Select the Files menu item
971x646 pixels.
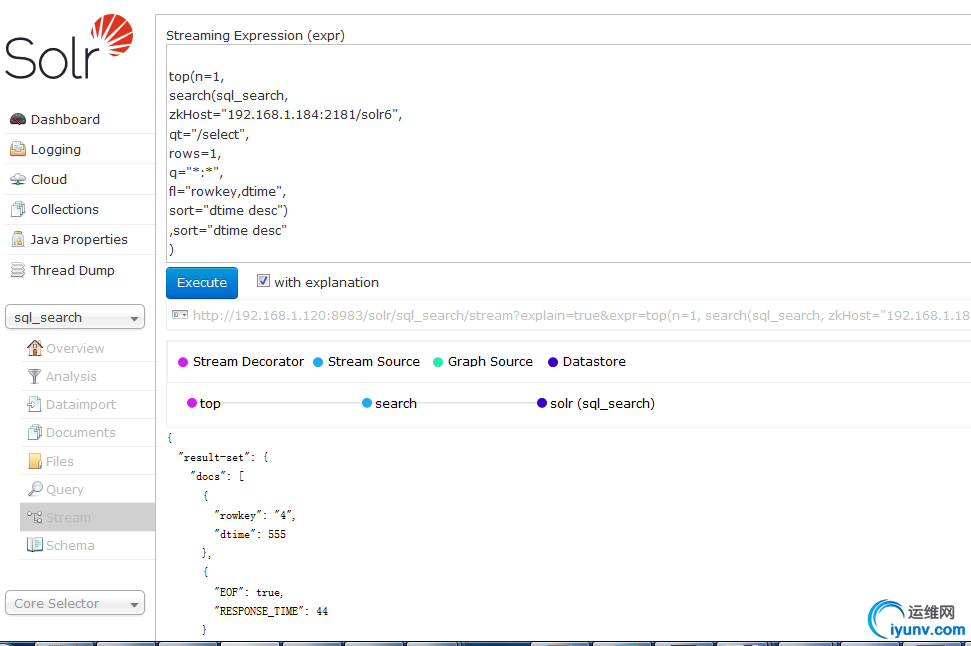click(59, 461)
